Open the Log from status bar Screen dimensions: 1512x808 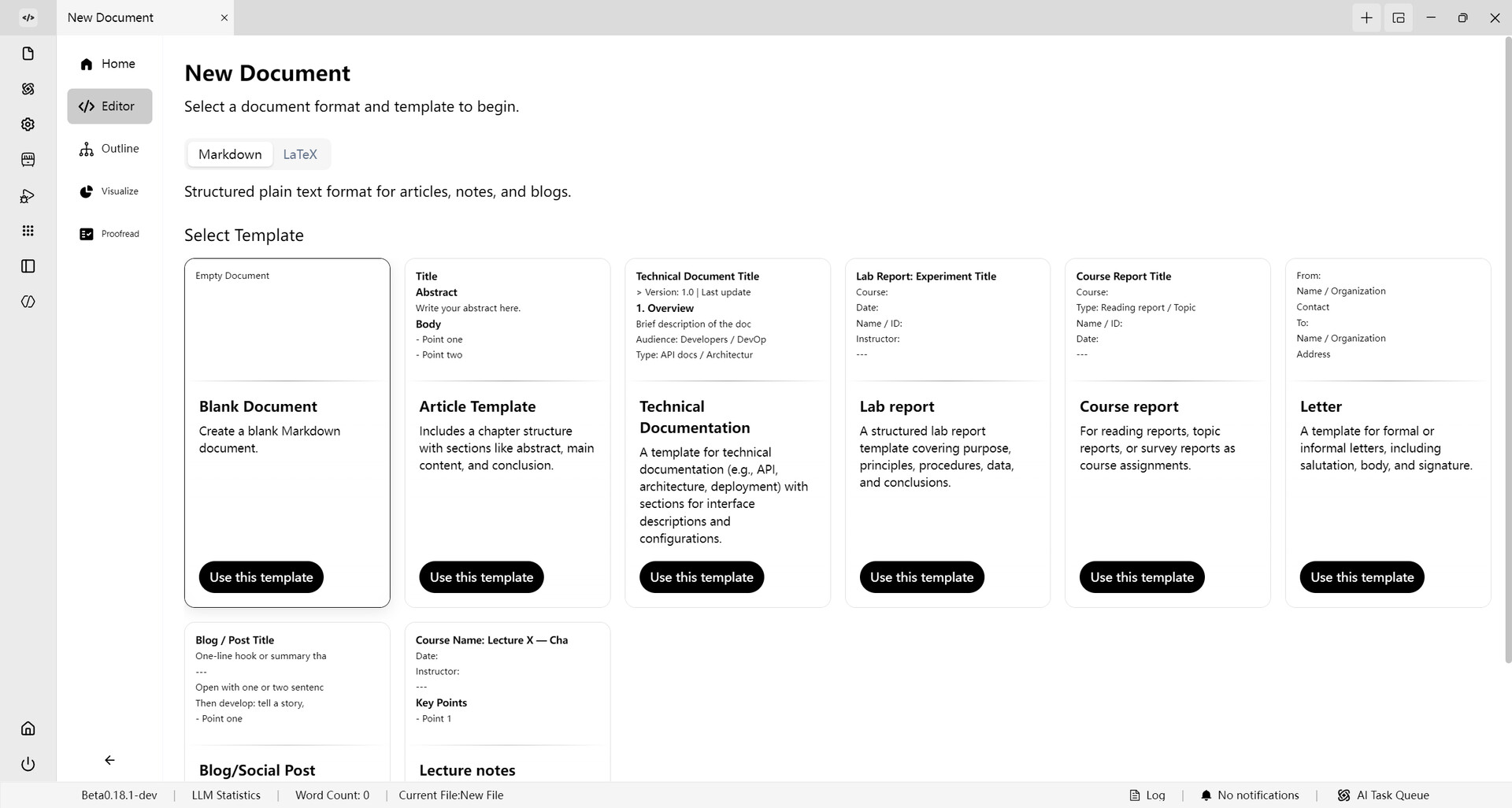point(1147,795)
